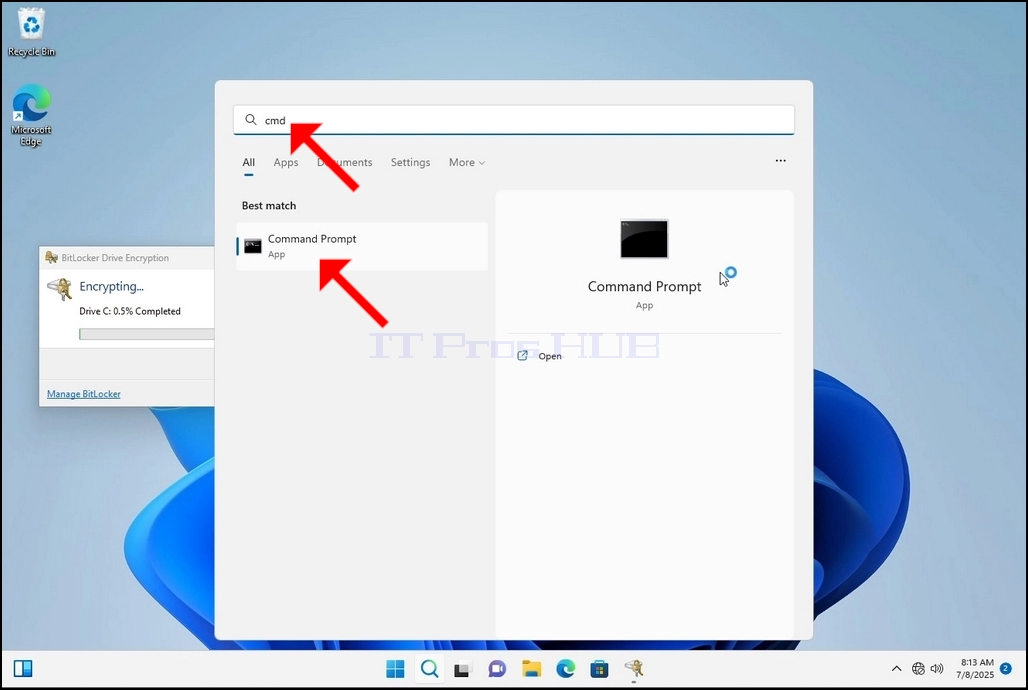Viewport: 1028px width, 690px height.
Task: Open File Explorer from the taskbar
Action: (x=531, y=669)
